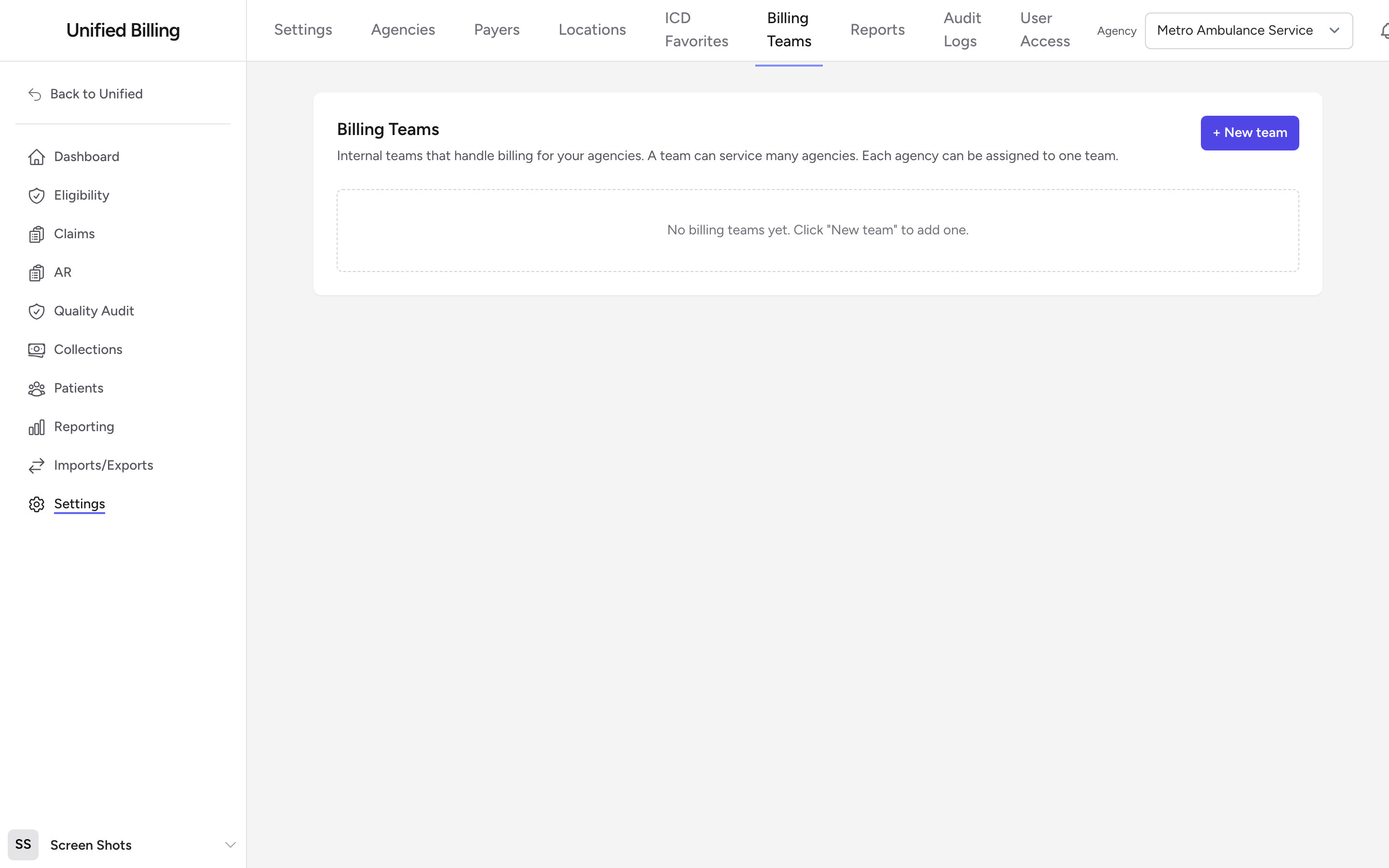Open Reporting in the sidebar

tap(84, 427)
